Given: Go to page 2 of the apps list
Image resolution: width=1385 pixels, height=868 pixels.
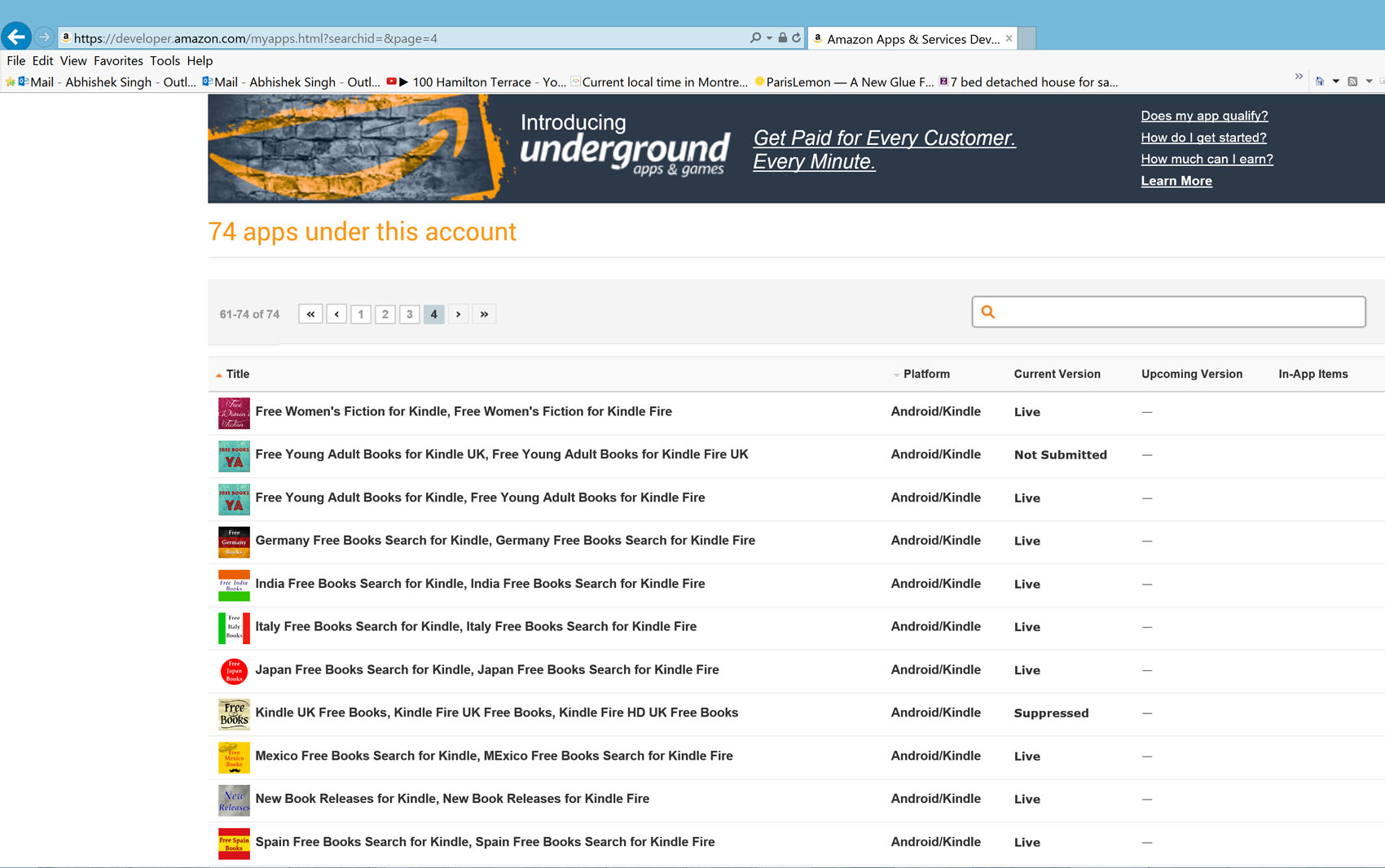Looking at the screenshot, I should pyautogui.click(x=385, y=314).
